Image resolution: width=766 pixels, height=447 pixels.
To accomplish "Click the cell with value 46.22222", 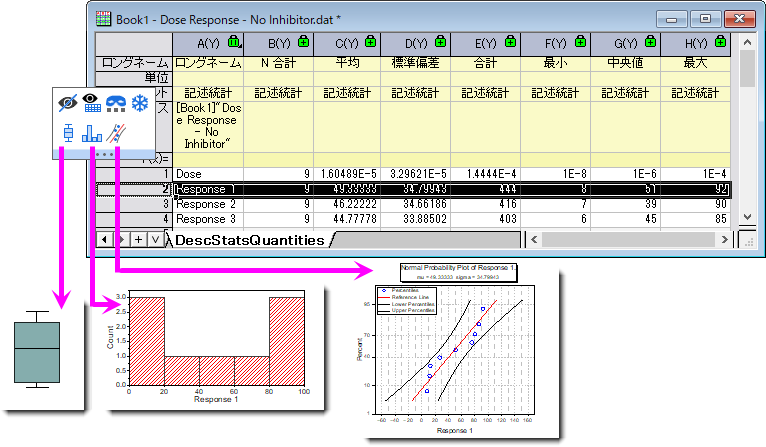I will [x=347, y=204].
